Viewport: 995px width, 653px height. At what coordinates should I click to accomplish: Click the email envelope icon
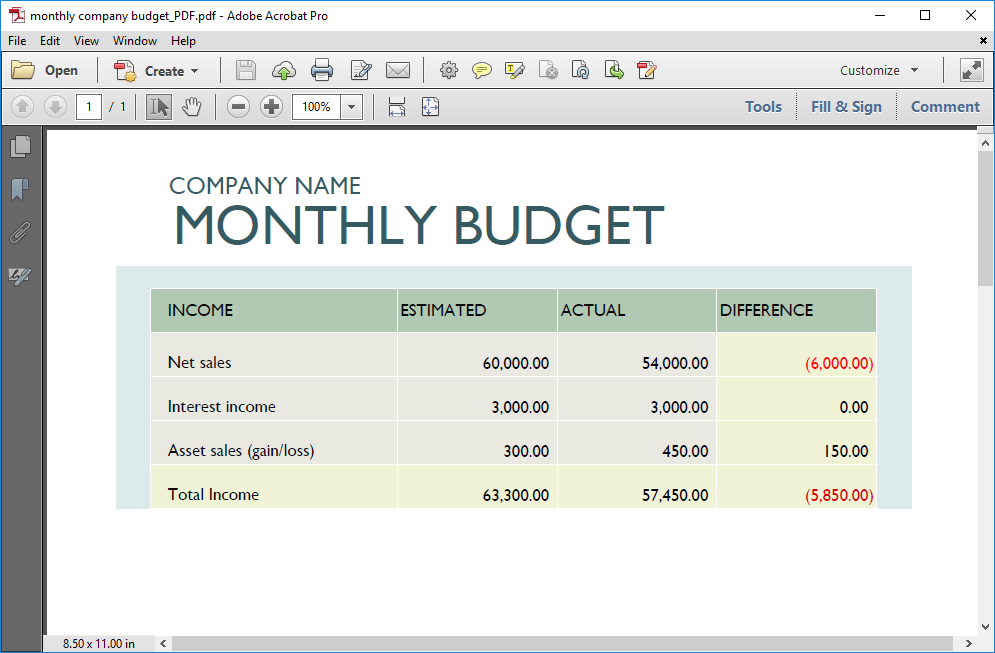tap(398, 70)
